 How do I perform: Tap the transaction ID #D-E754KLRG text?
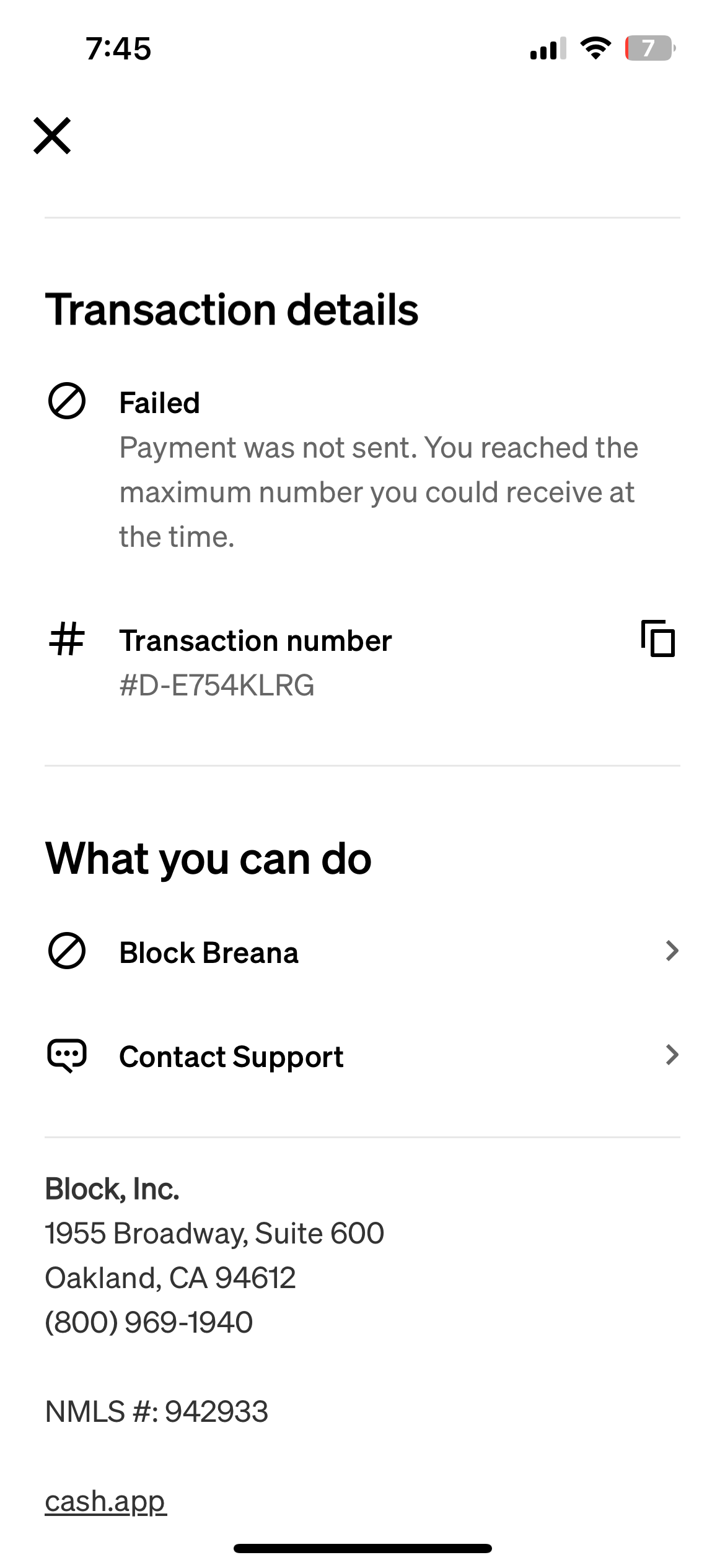pyautogui.click(x=217, y=686)
